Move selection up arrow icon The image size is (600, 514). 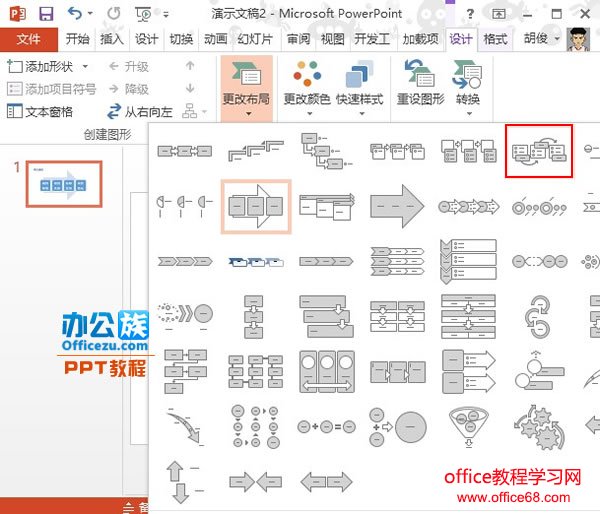click(x=190, y=66)
